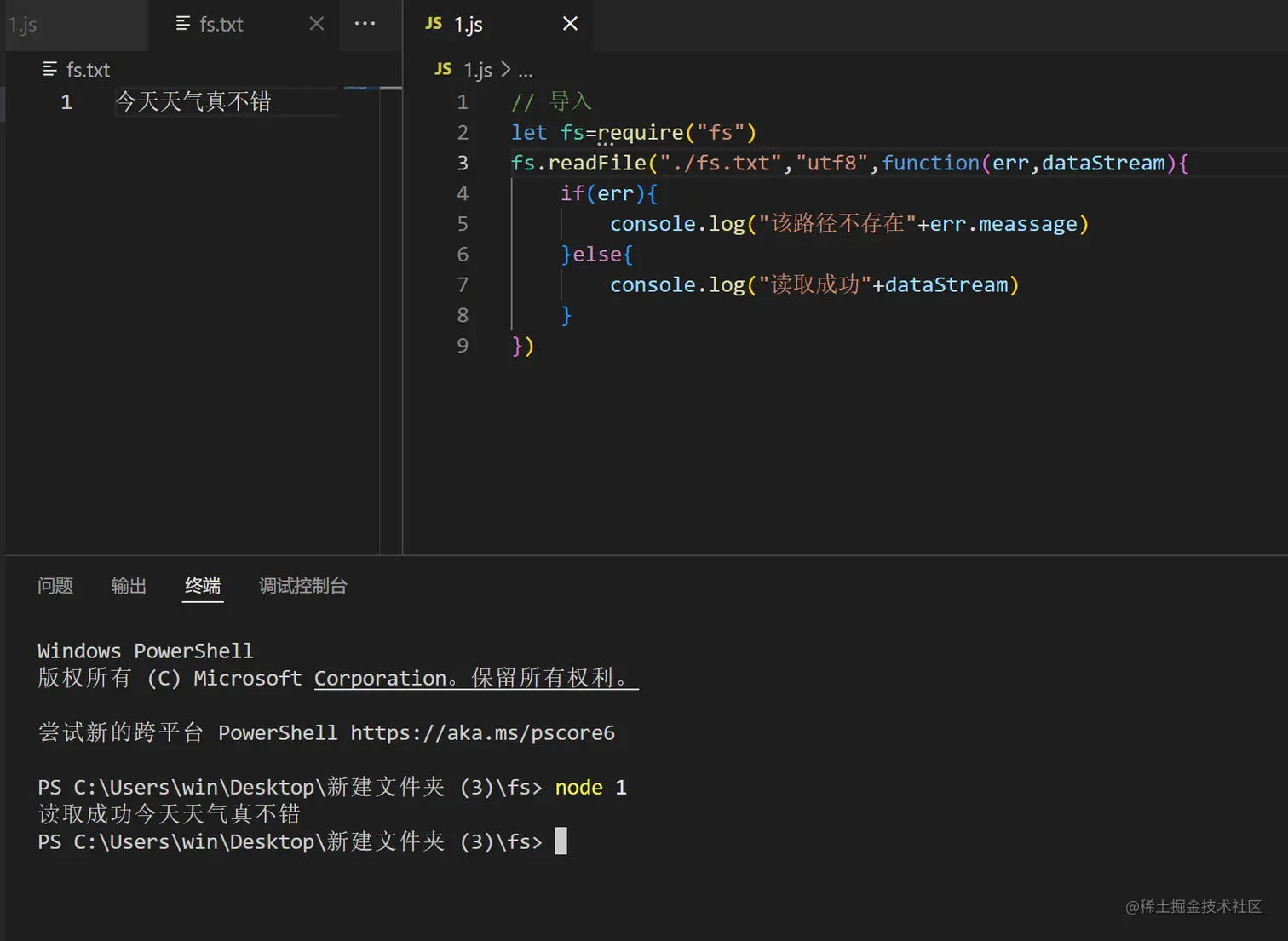
Task: Click line number 3 in 1.js
Action: pyautogui.click(x=463, y=163)
